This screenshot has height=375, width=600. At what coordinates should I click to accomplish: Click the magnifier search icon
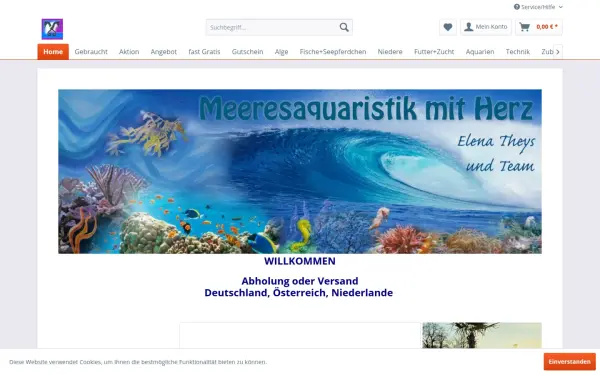tap(344, 27)
